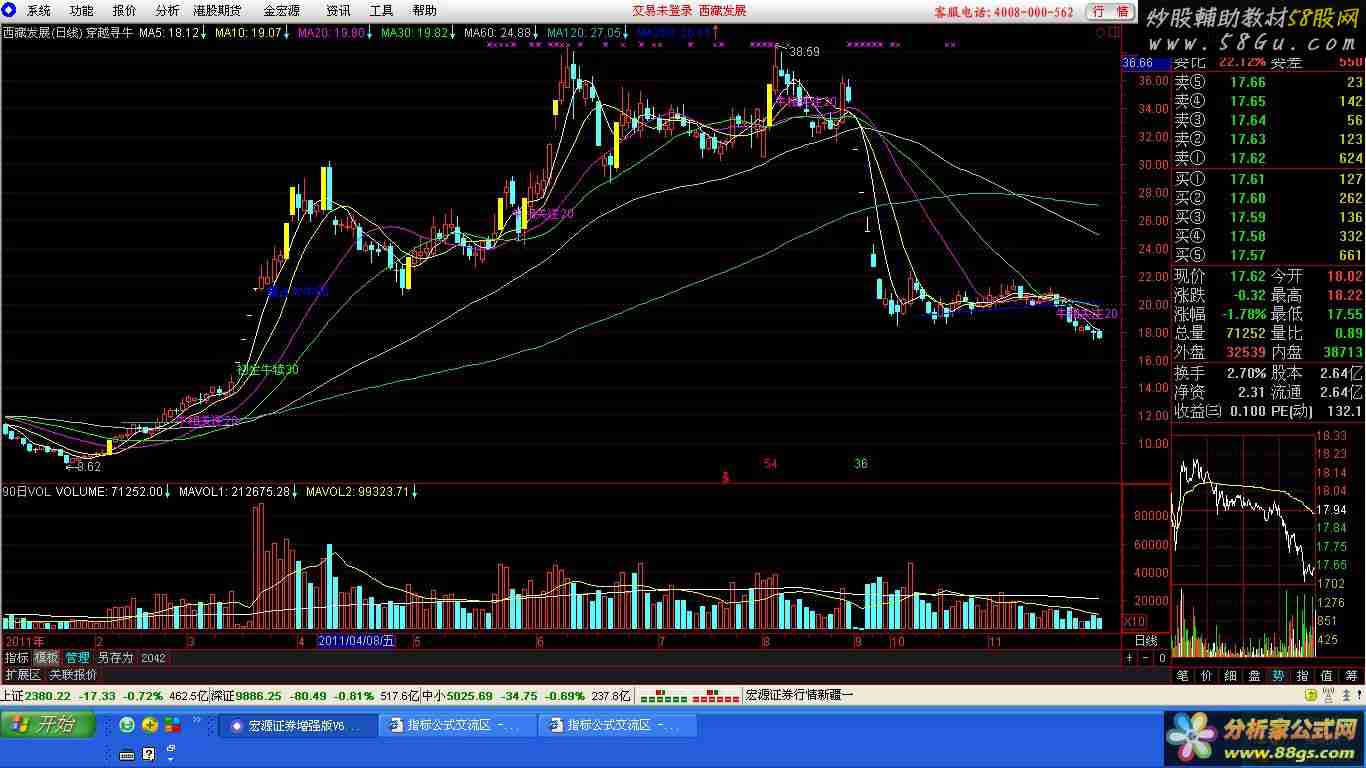
Task: Open the 分析 menu
Action: coord(167,11)
